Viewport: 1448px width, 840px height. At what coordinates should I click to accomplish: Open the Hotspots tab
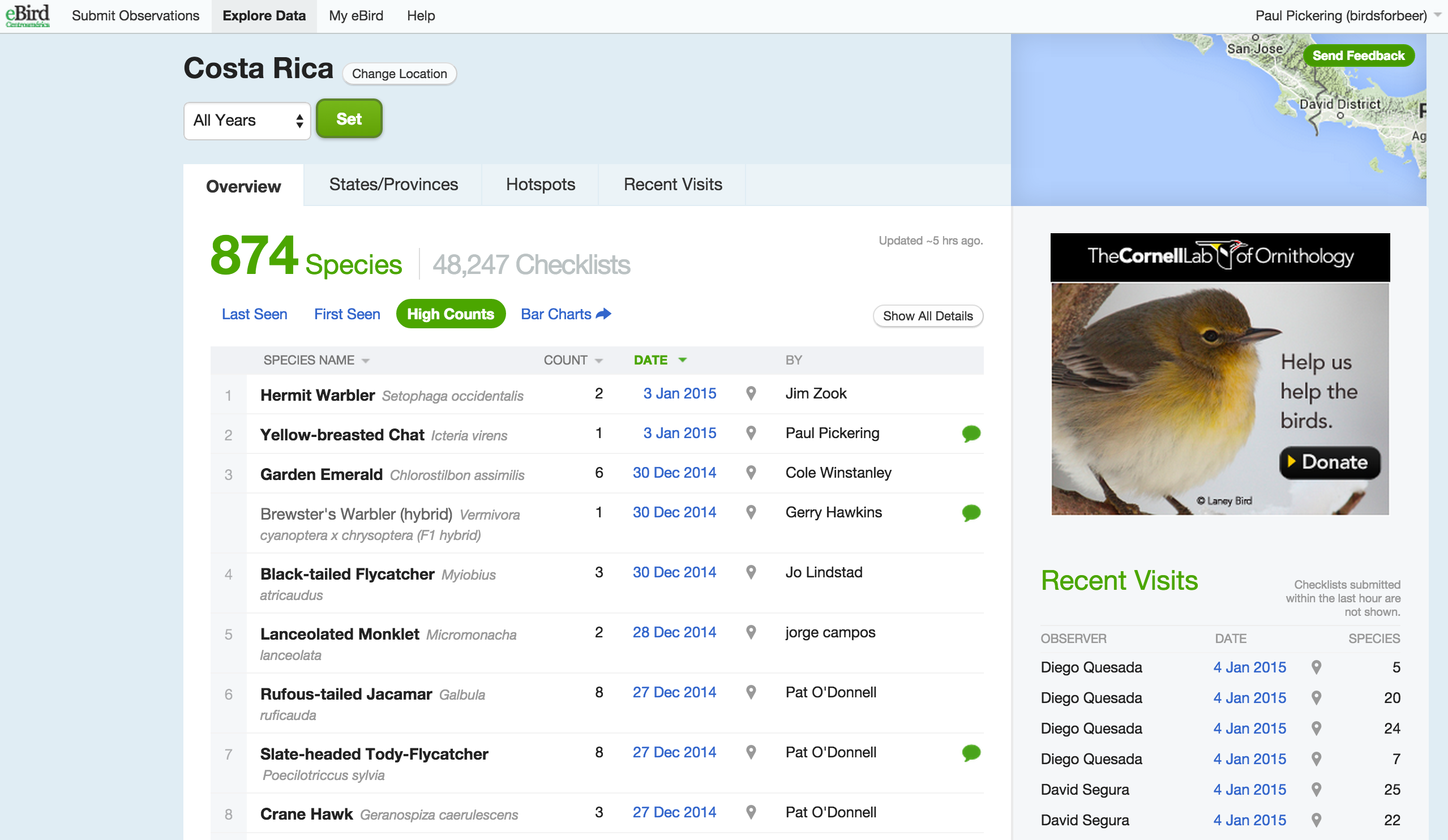pos(540,185)
